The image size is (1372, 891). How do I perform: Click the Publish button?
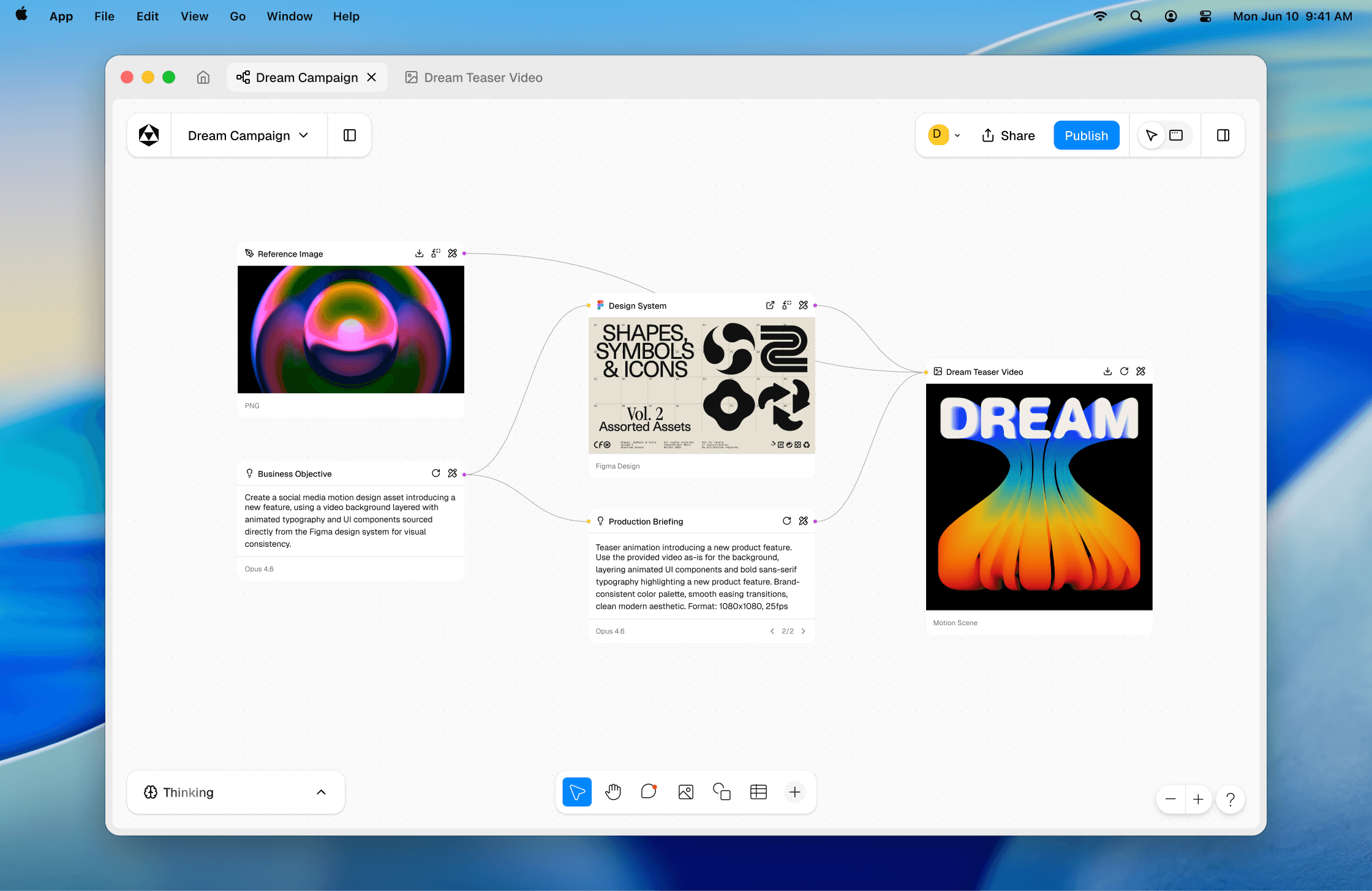click(1086, 135)
